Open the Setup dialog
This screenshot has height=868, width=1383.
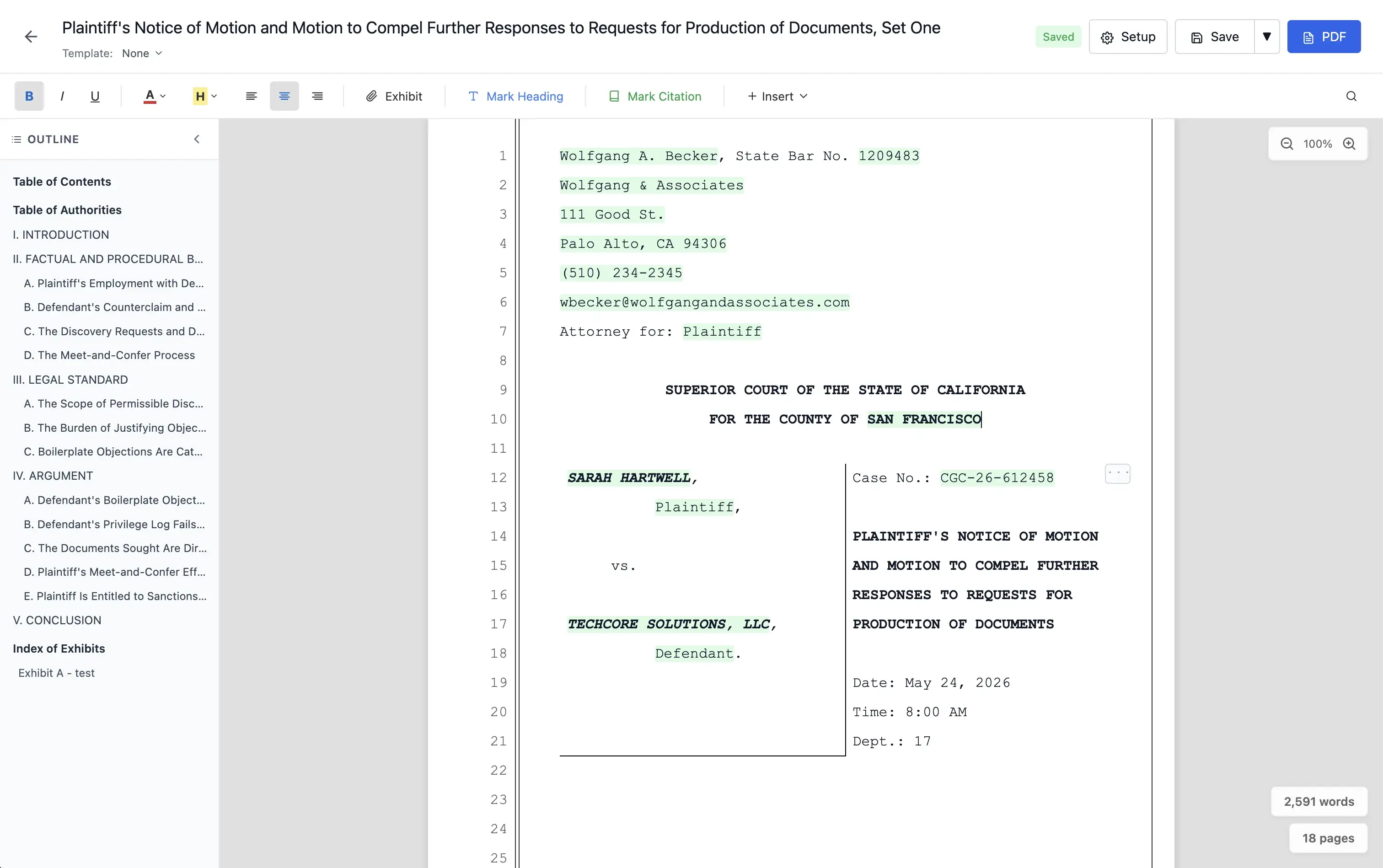coord(1128,37)
